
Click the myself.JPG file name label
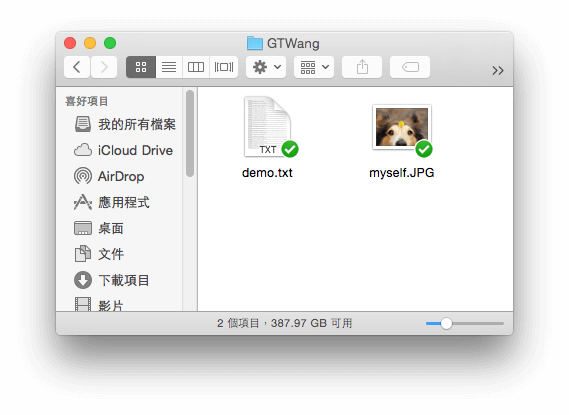402,173
